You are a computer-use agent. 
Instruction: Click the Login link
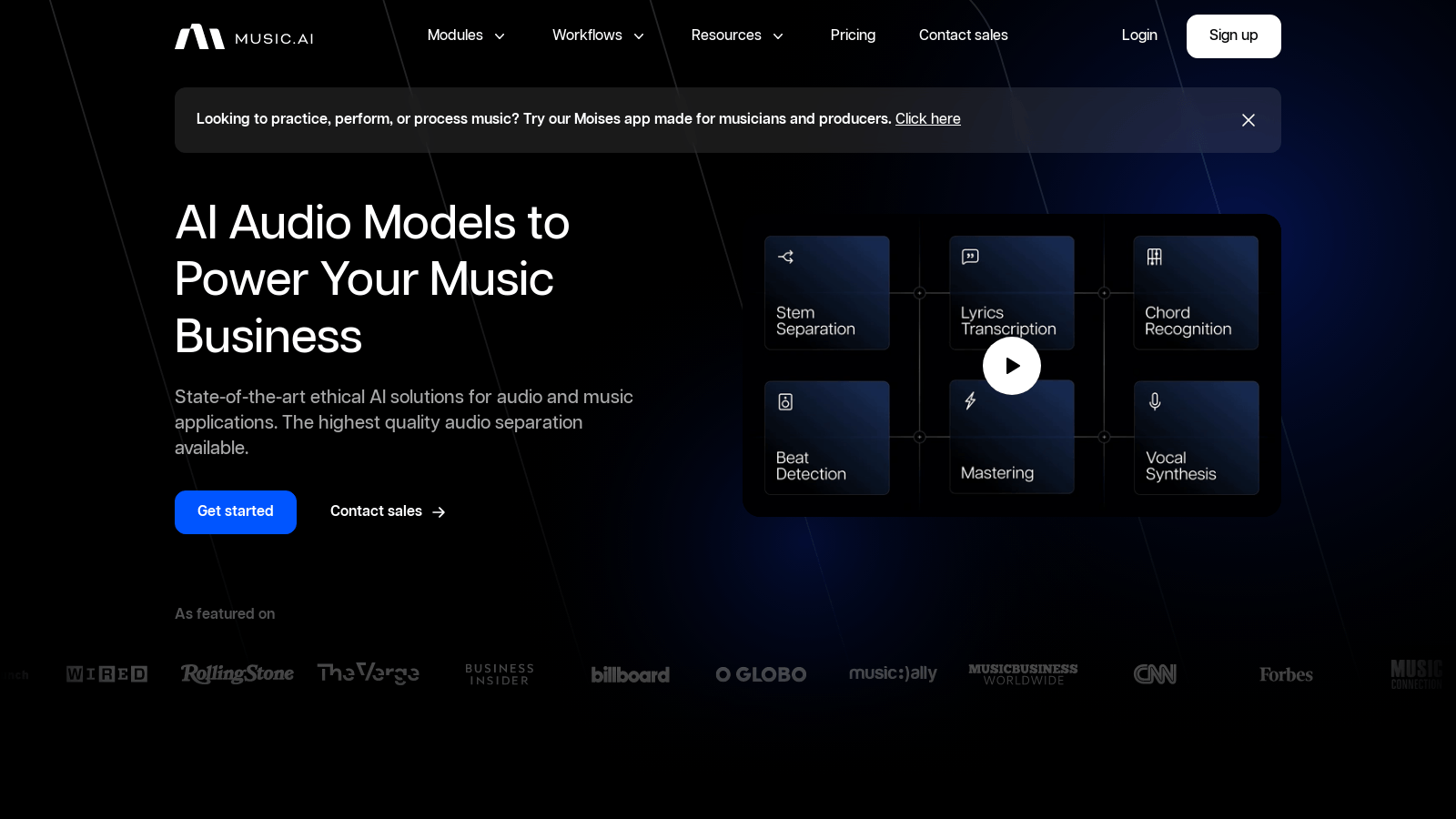pos(1139,35)
